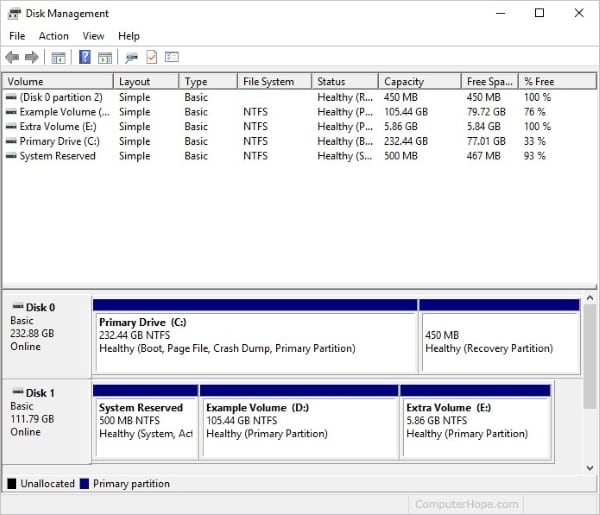Click the scroll up arrow in disk pane
Viewport: 600px width, 515px height.
[x=590, y=298]
